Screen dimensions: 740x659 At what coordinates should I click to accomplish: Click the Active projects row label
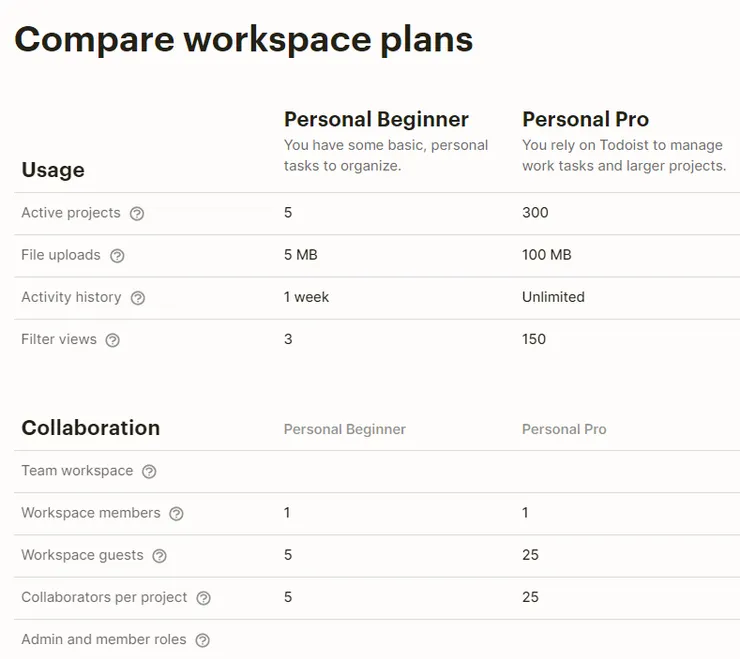pos(71,213)
